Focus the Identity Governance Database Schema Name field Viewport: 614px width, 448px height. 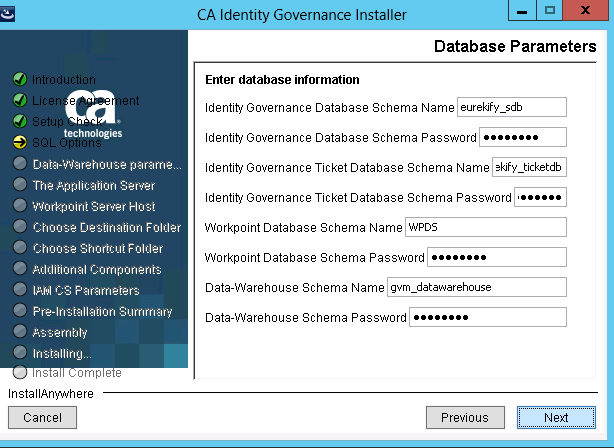pyautogui.click(x=512, y=107)
